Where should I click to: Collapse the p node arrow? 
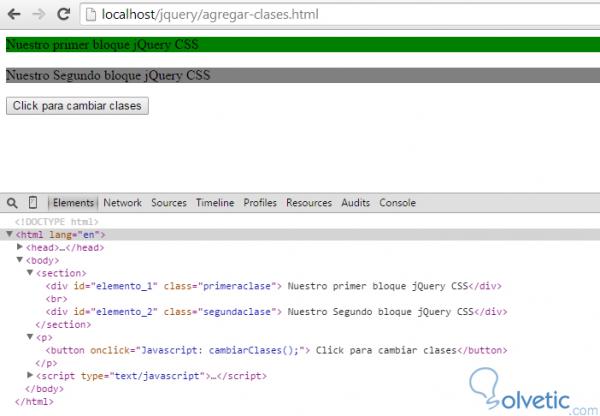coord(30,337)
